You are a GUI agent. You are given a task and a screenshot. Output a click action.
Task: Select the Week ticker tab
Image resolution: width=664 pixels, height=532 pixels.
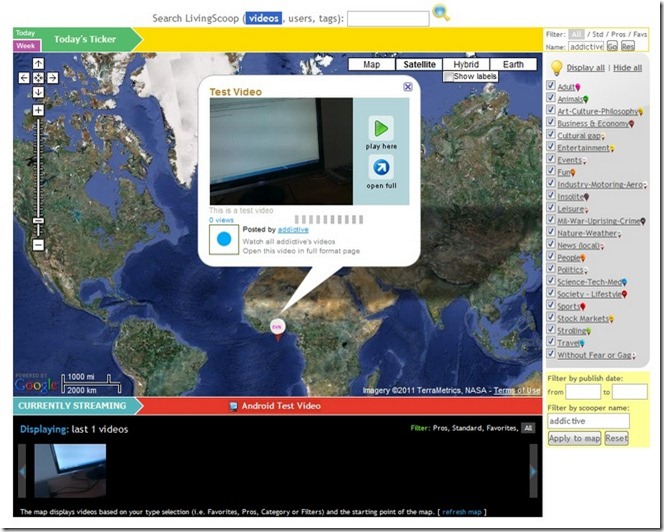pos(25,46)
